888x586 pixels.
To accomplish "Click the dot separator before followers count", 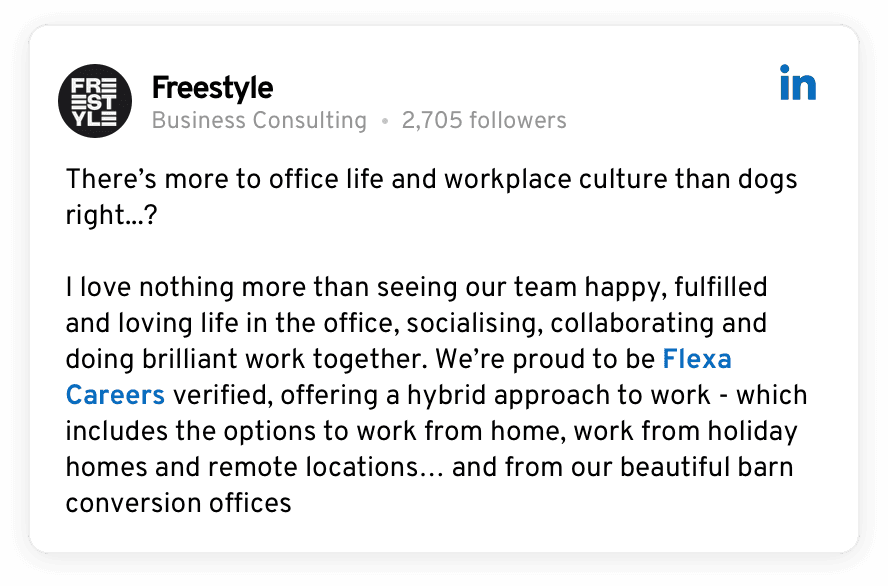I will 384,122.
